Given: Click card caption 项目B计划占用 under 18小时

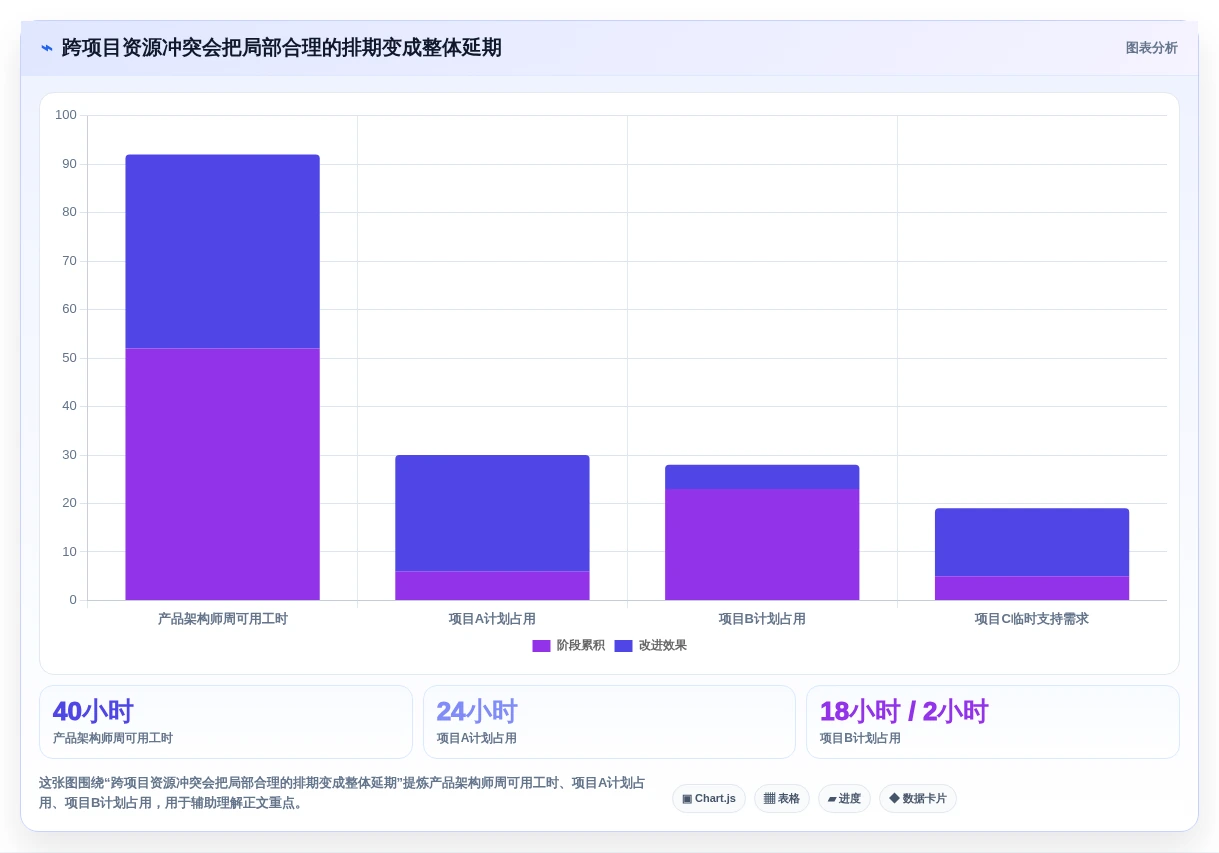Looking at the screenshot, I should [x=860, y=739].
